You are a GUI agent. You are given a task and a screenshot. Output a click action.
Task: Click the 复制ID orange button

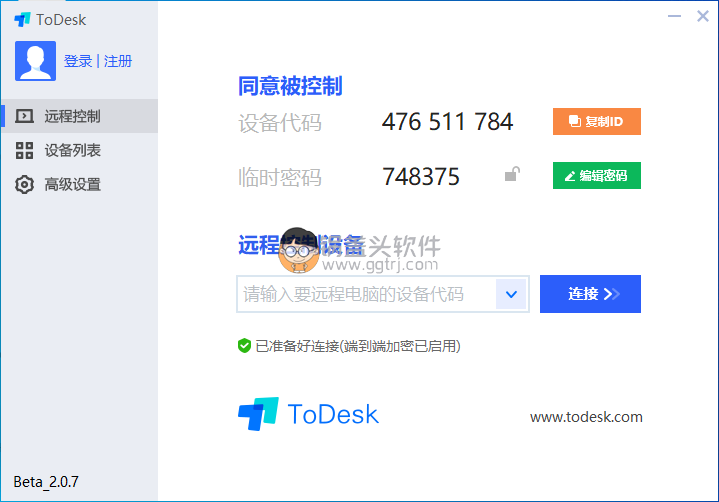coord(597,121)
